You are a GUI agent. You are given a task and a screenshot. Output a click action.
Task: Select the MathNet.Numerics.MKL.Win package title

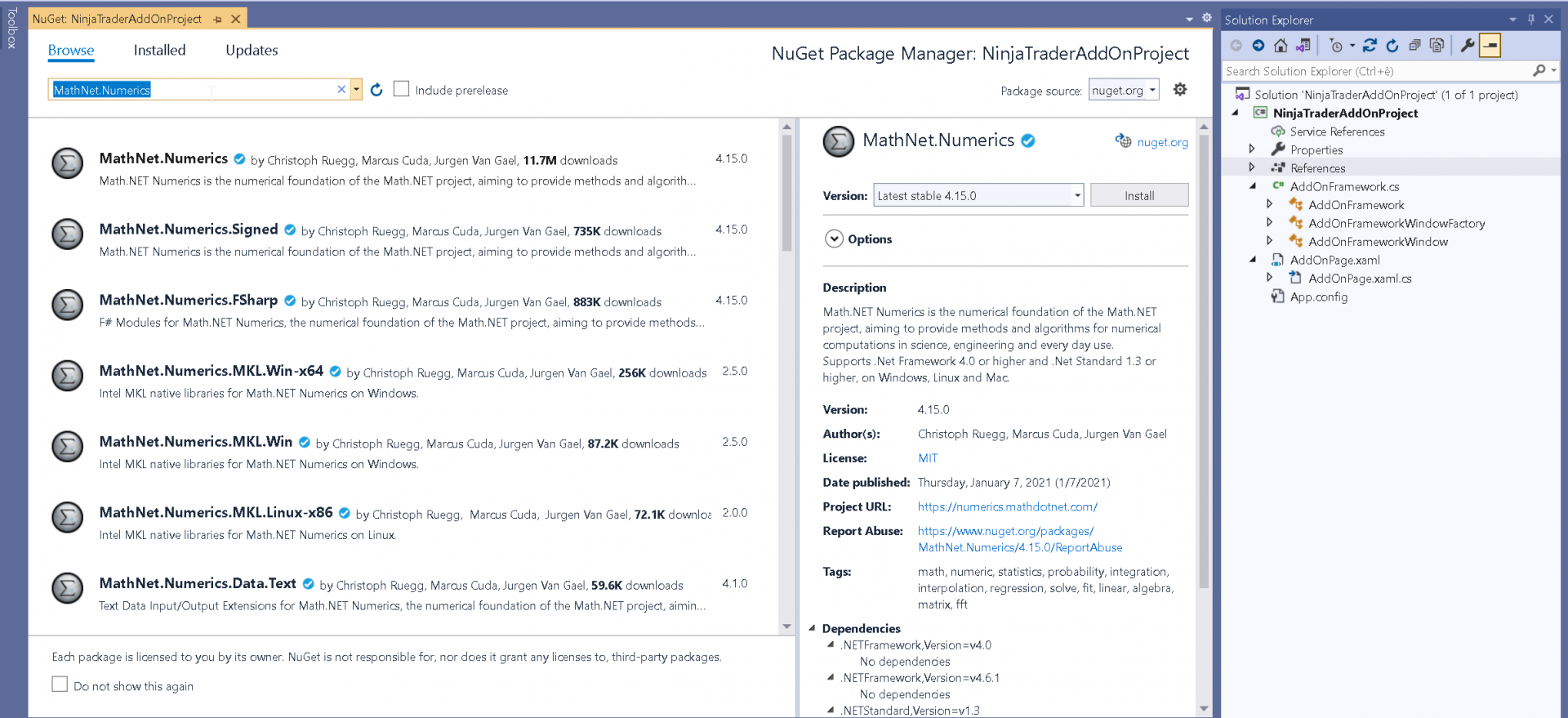point(196,442)
